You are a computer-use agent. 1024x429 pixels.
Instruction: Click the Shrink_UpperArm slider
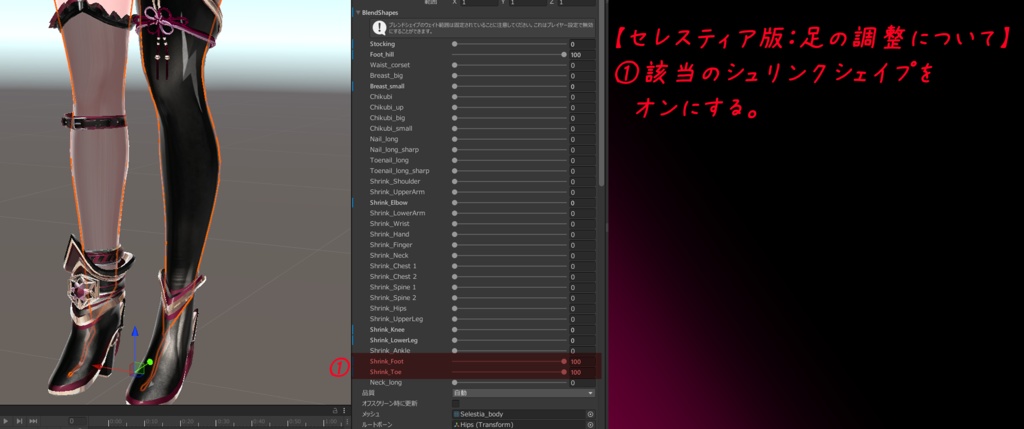tap(509, 192)
